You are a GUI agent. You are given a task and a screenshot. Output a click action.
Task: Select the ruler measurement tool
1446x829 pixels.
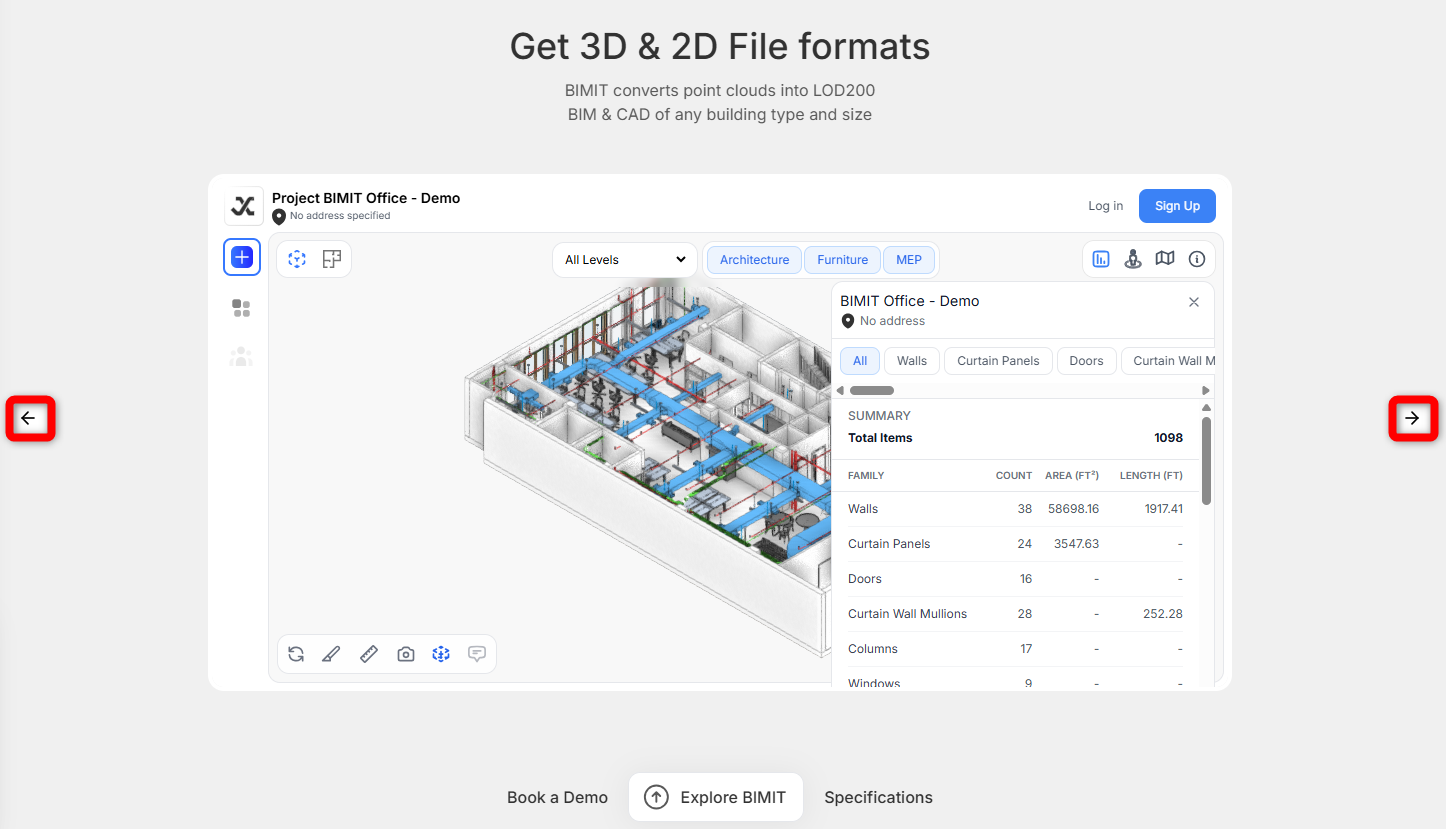[x=369, y=654]
